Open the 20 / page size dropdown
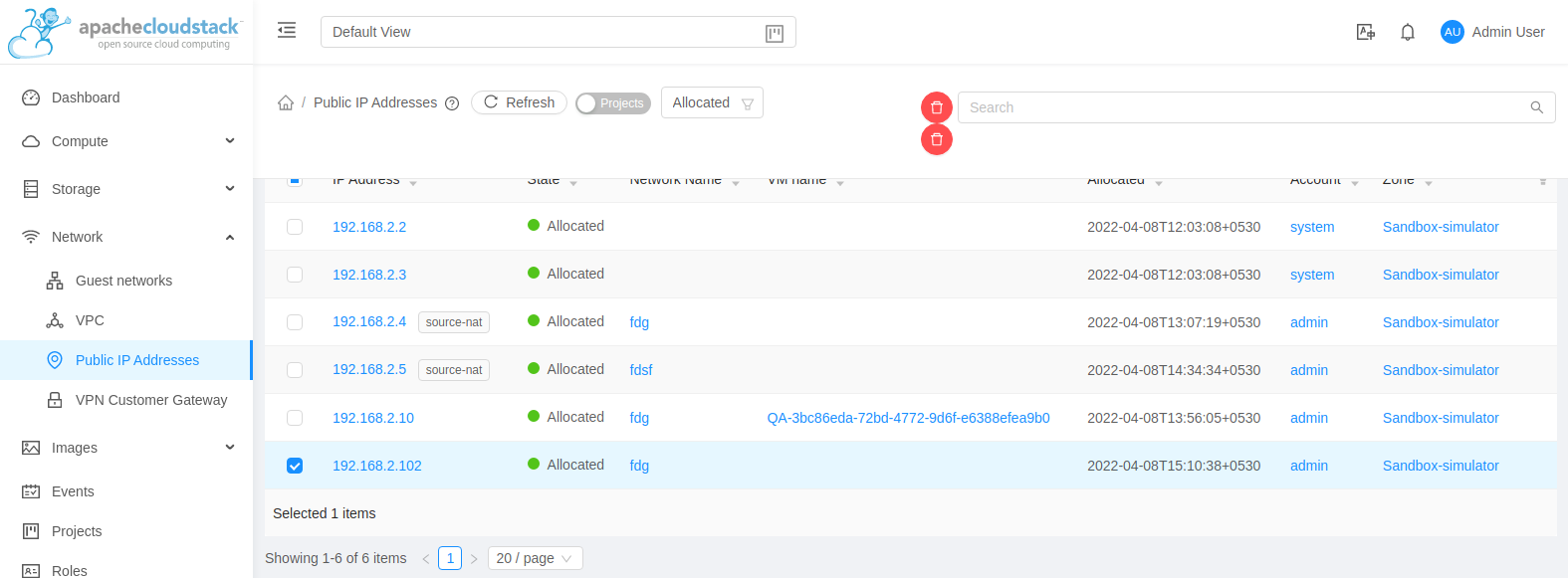 pyautogui.click(x=536, y=558)
